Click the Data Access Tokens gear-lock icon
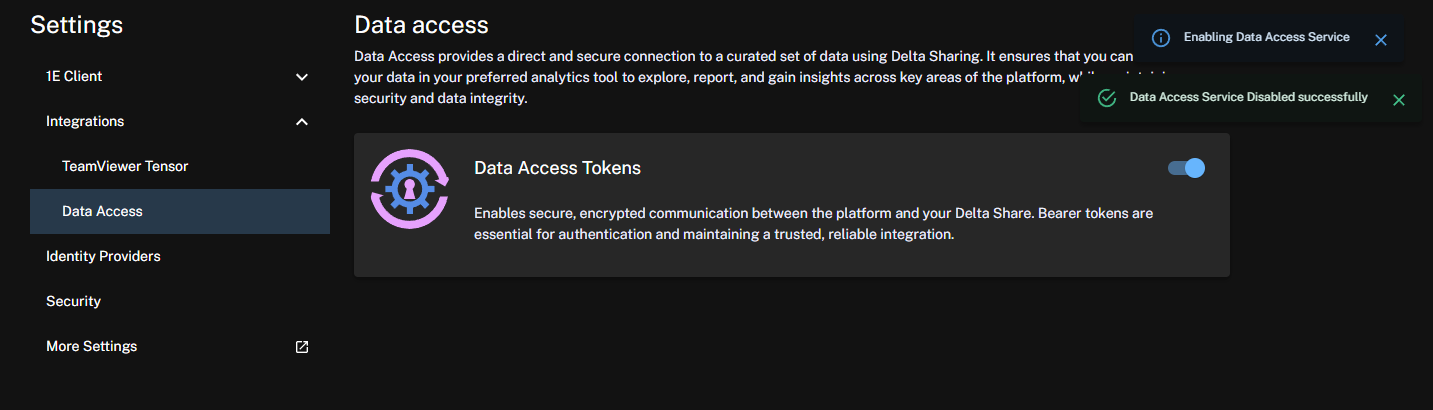This screenshot has width=1433, height=410. (x=410, y=189)
